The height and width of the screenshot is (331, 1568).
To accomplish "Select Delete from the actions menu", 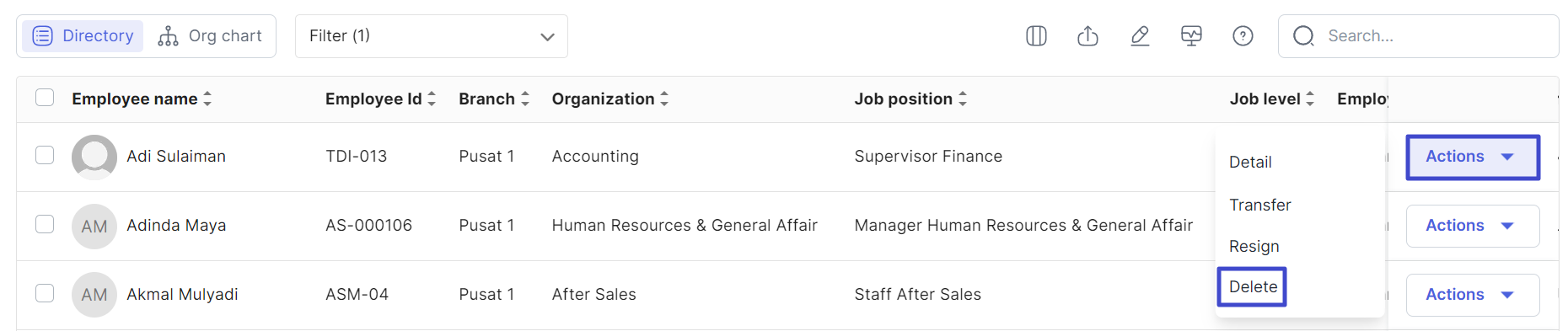I will (x=1253, y=287).
